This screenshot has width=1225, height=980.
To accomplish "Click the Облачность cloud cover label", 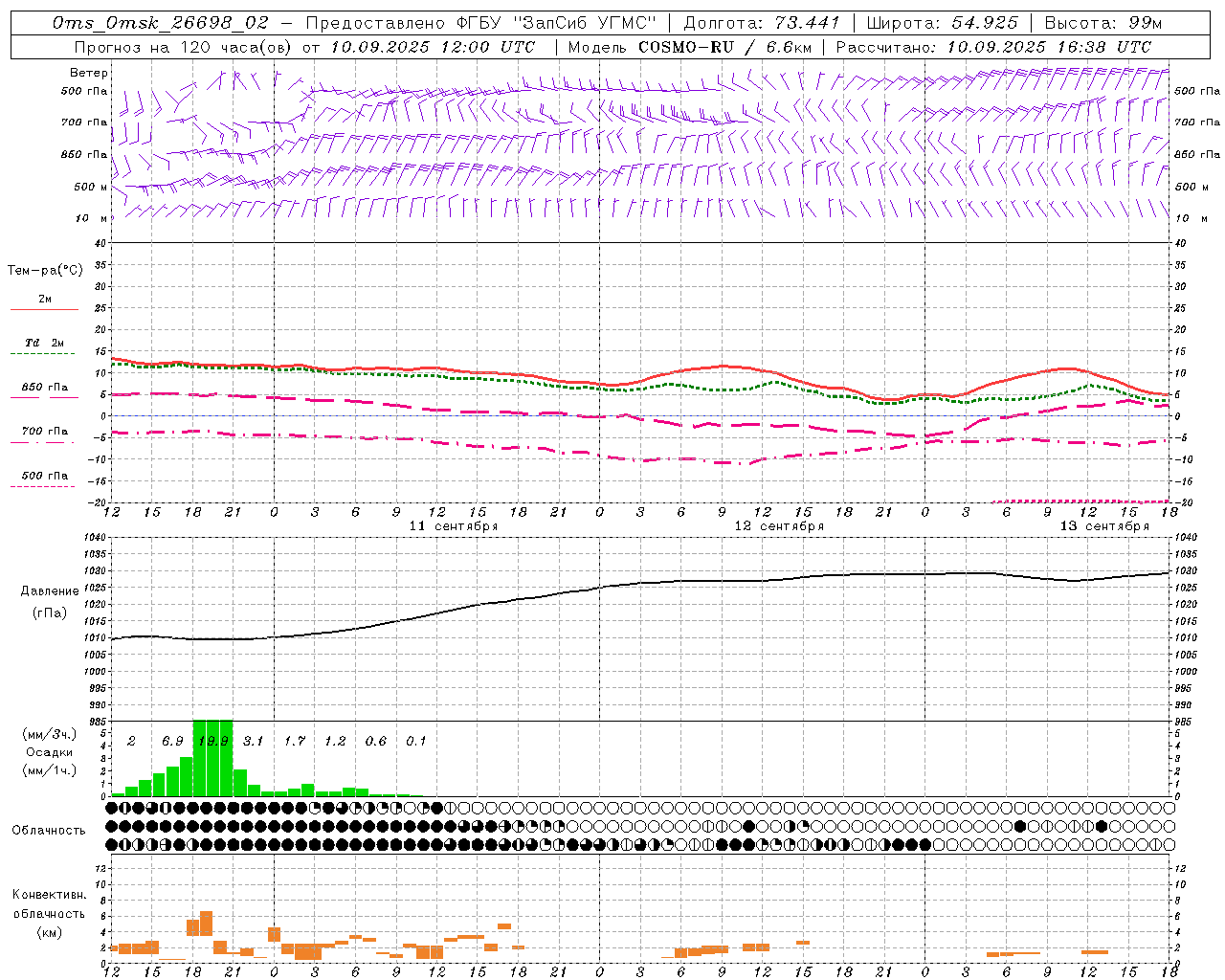I will click(x=49, y=831).
